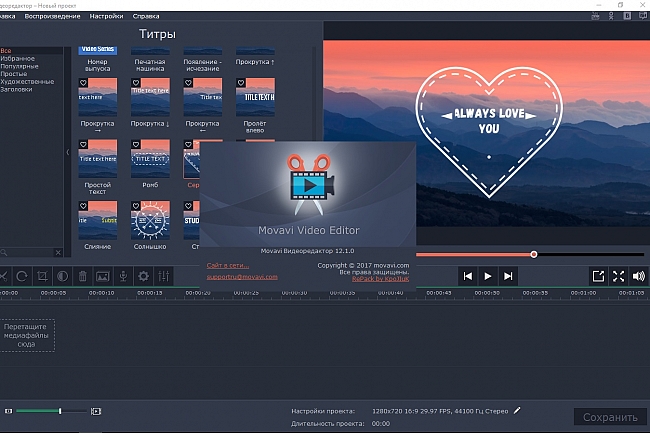650x433 pixels.
Task: Open clip properties gear icon
Action: click(x=143, y=276)
